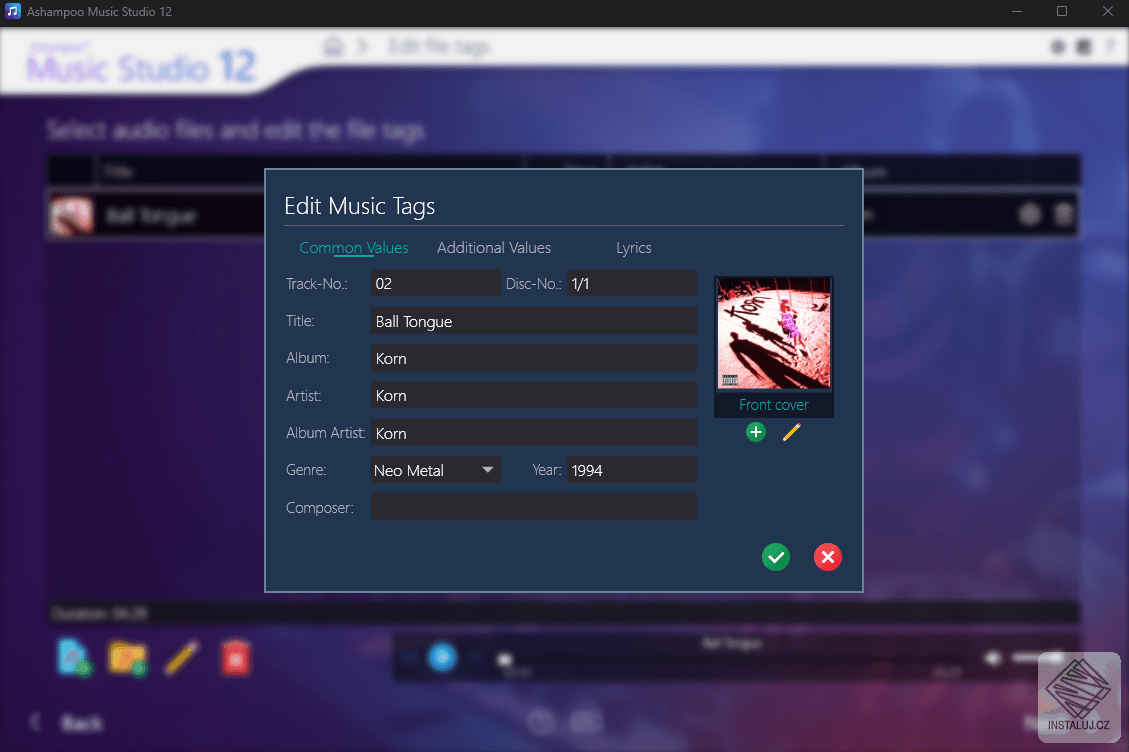Image resolution: width=1129 pixels, height=752 pixels.
Task: Click the add file icon in bottom toolbar
Action: 74,657
